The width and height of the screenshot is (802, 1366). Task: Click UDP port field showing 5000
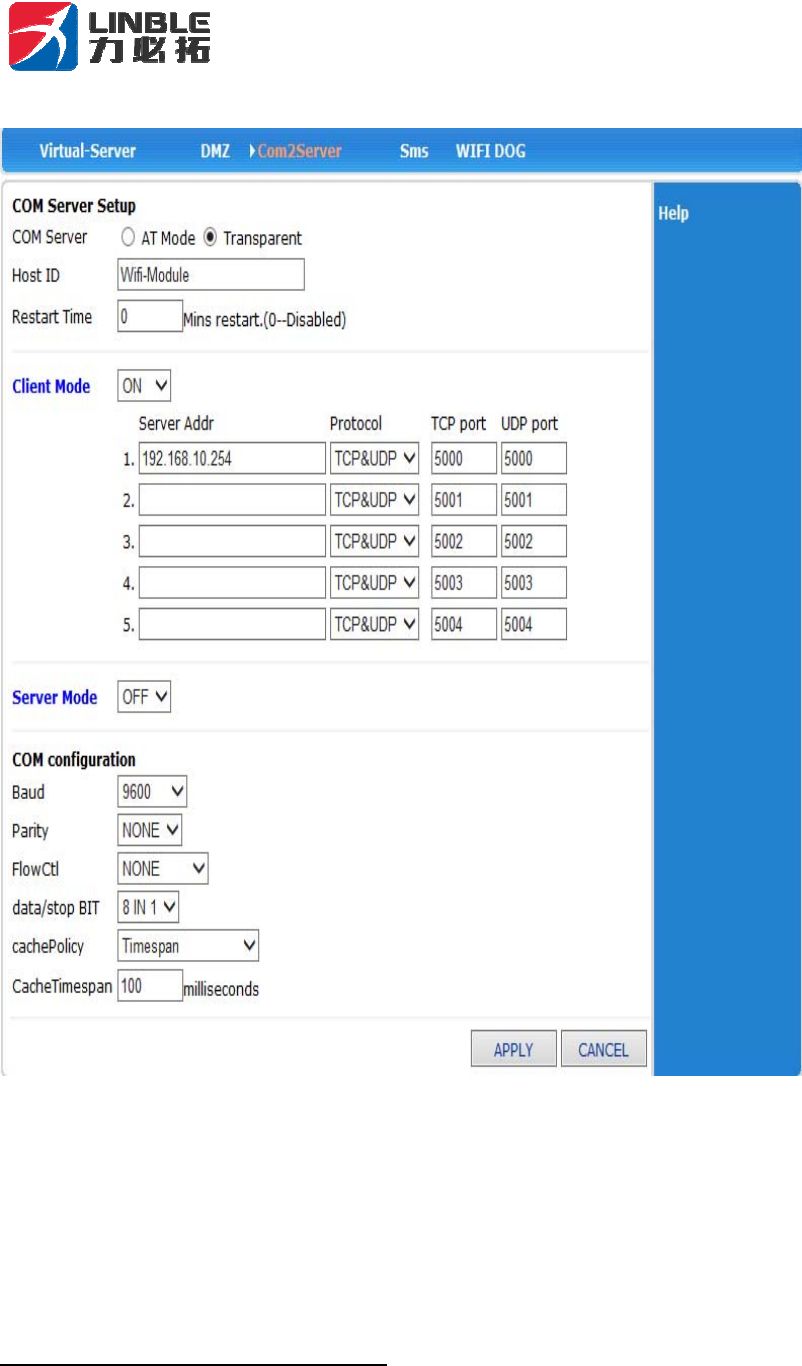tap(534, 458)
